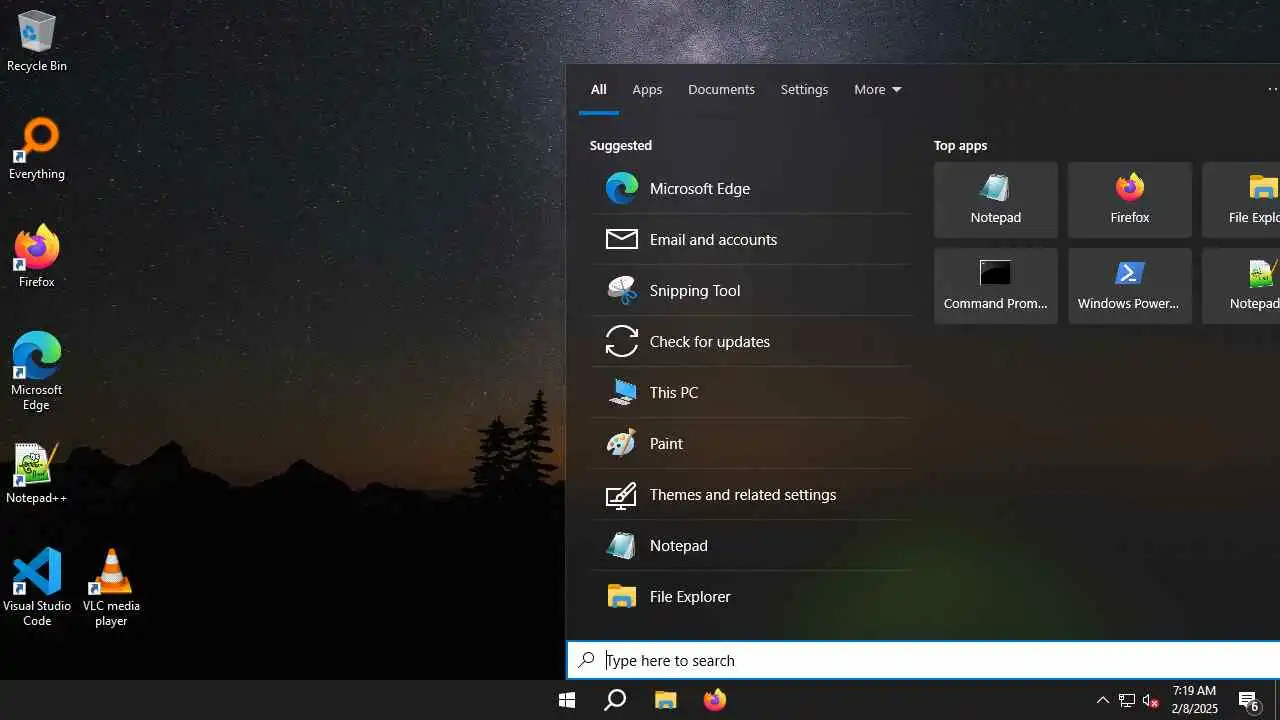Open Firefox from the taskbar

point(714,700)
